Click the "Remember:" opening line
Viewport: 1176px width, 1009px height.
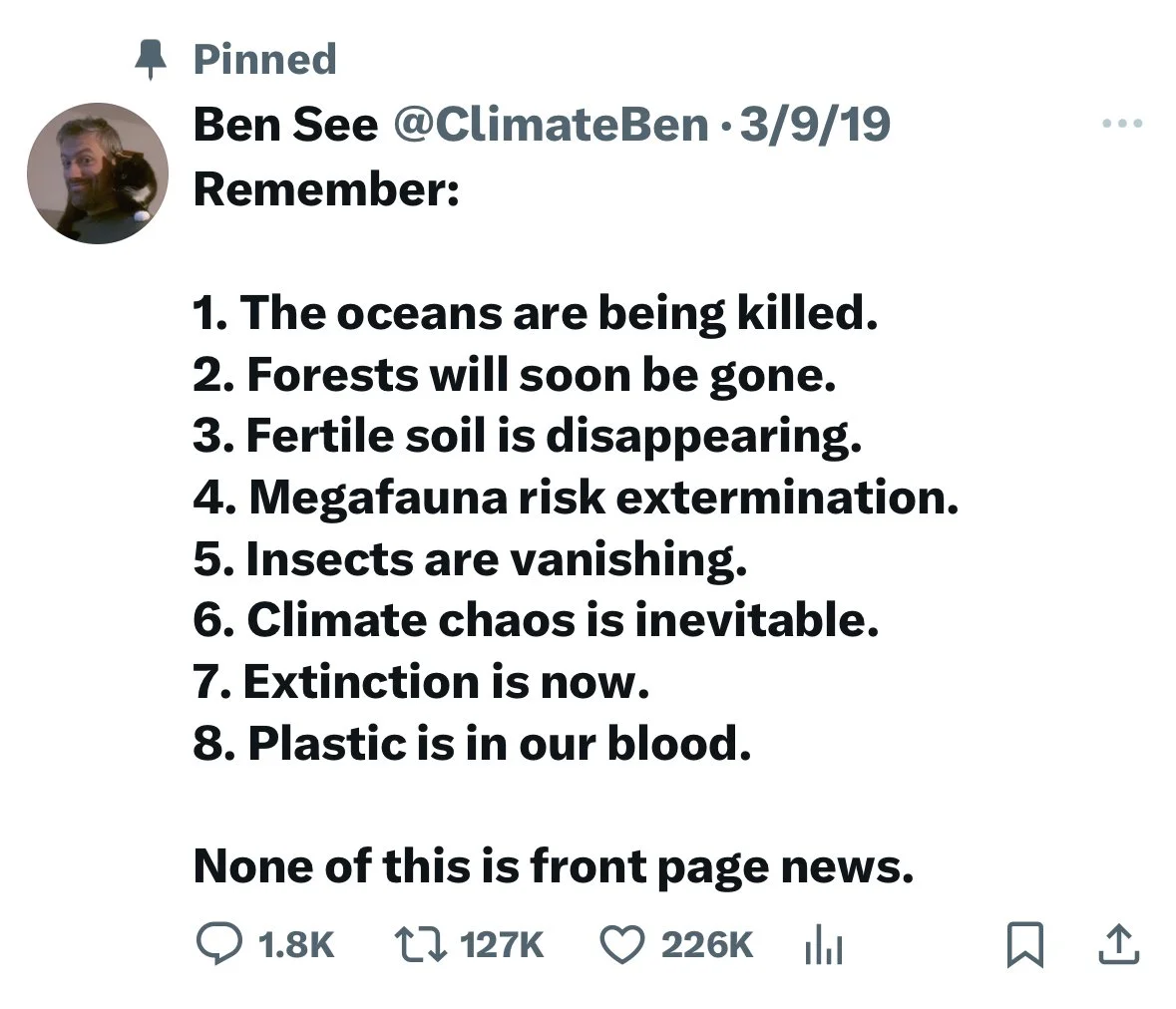pyautogui.click(x=326, y=188)
